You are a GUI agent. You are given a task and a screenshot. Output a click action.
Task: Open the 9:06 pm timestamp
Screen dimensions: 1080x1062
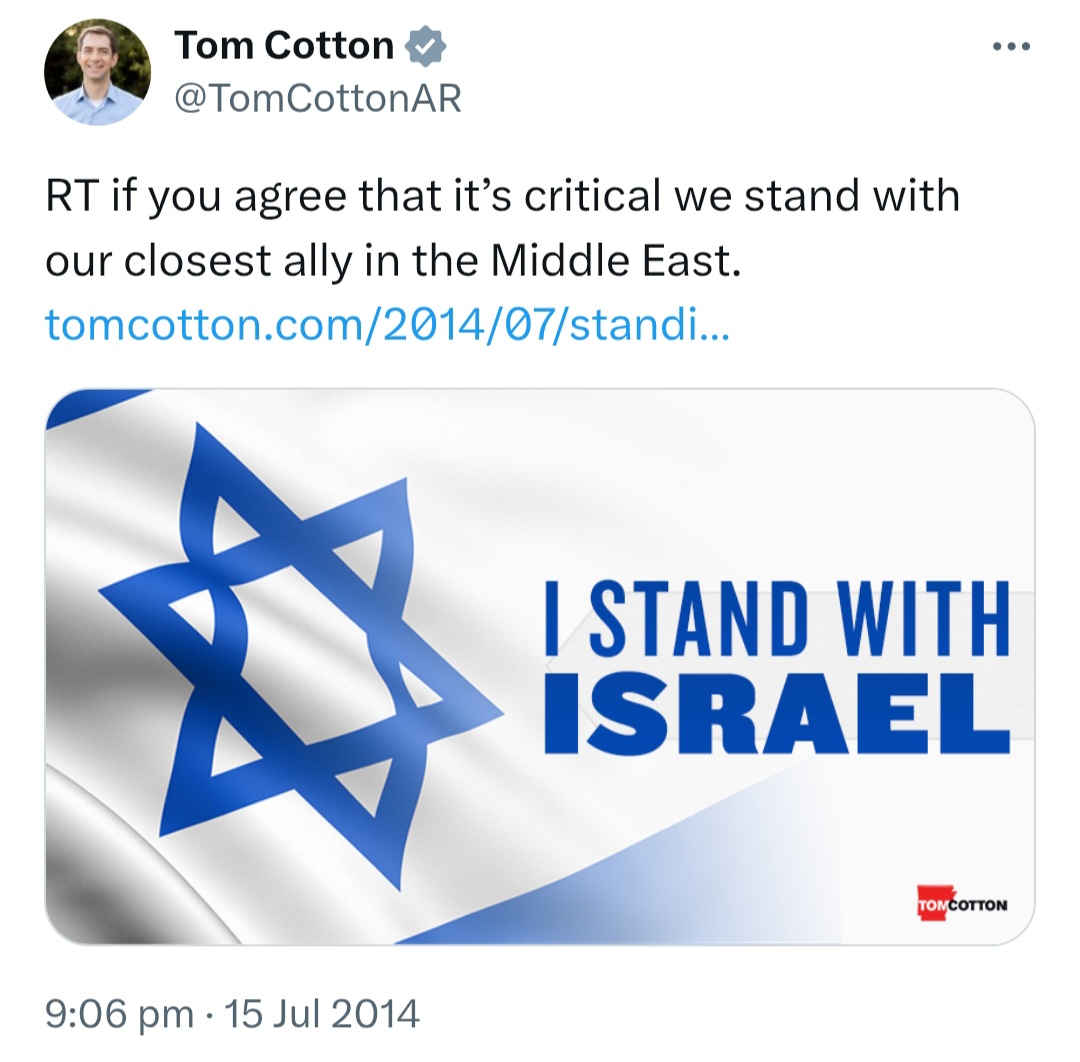tap(119, 1014)
